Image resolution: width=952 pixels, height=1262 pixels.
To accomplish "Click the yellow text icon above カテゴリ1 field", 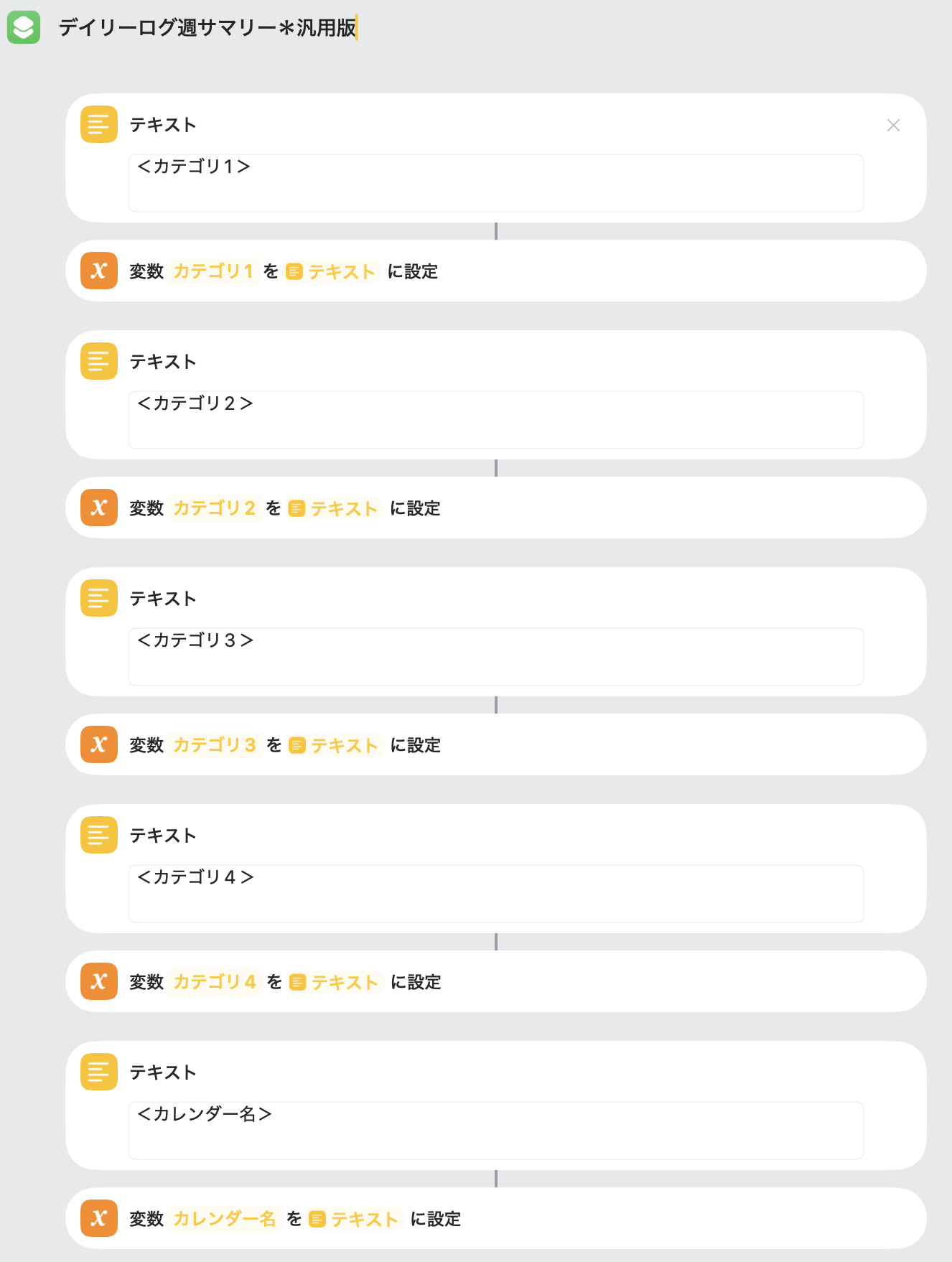I will [99, 124].
